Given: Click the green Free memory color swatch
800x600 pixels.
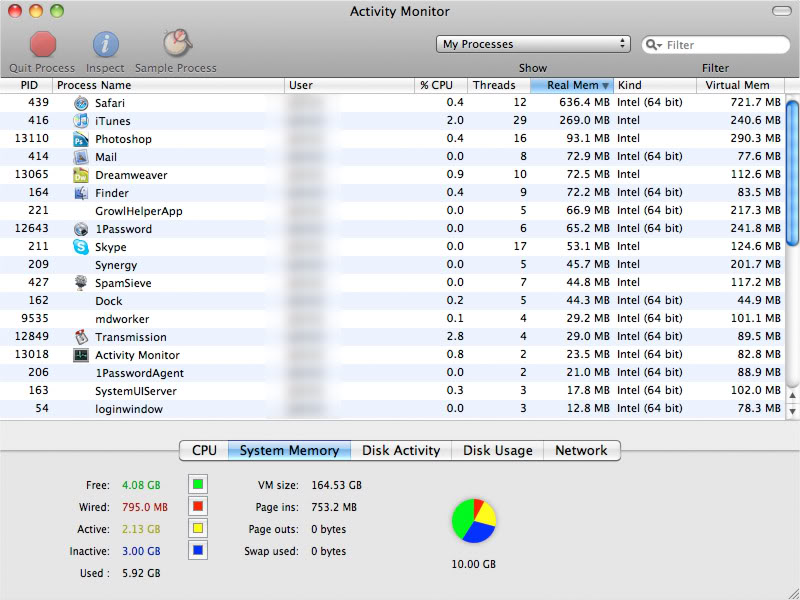Looking at the screenshot, I should [198, 484].
